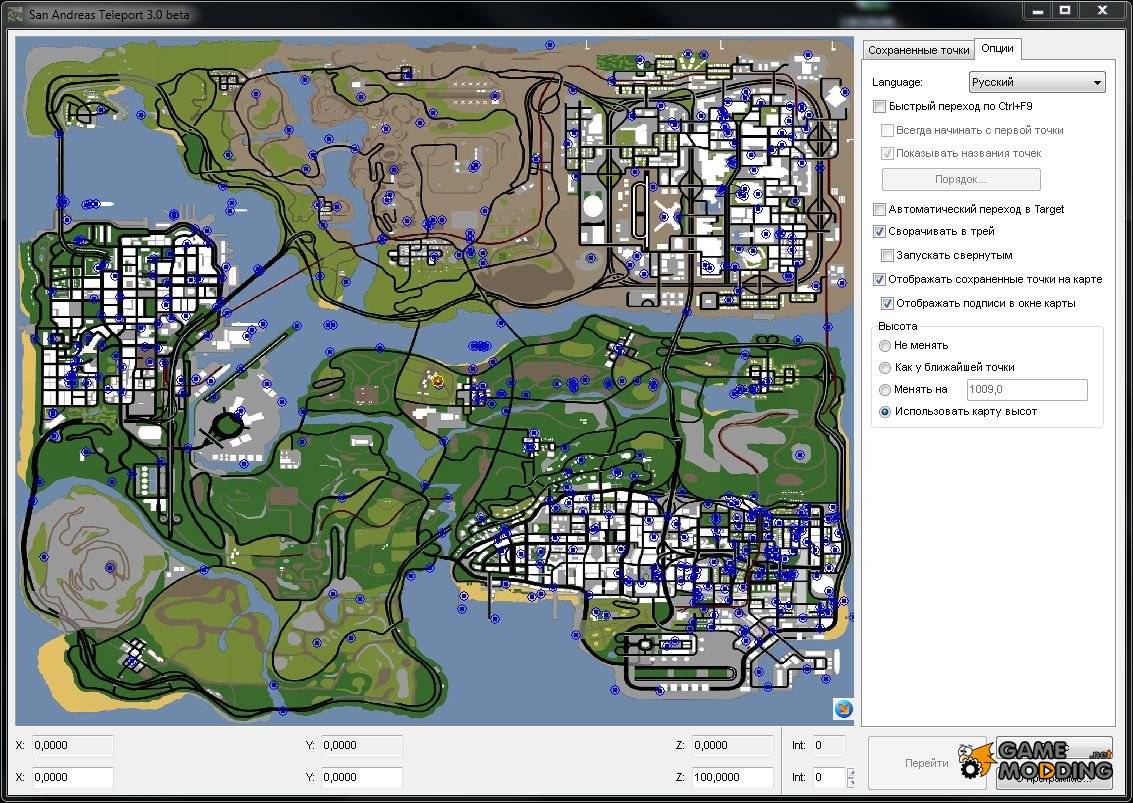The height and width of the screenshot is (803, 1133).
Task: Click the upper Int read-only field
Action: [x=828, y=745]
